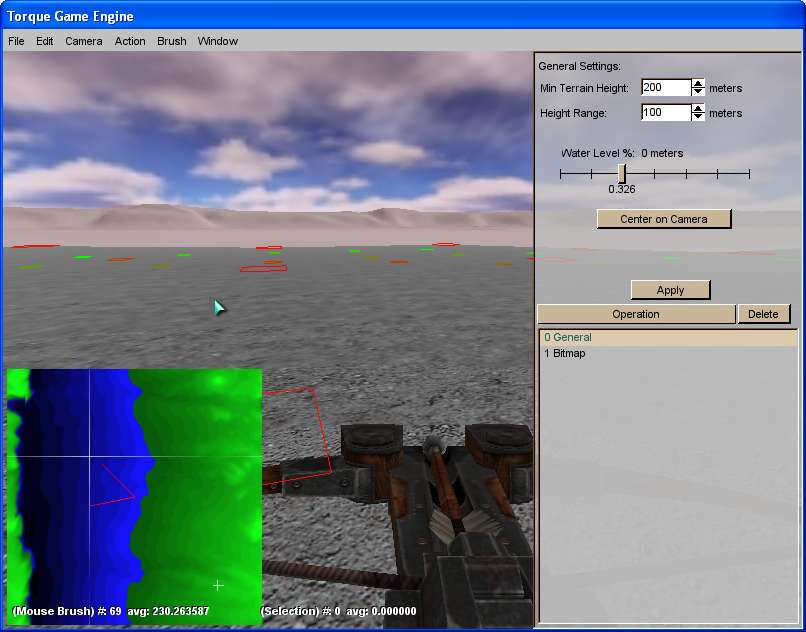The height and width of the screenshot is (632, 806).
Task: Open the File menu
Action: (x=16, y=41)
